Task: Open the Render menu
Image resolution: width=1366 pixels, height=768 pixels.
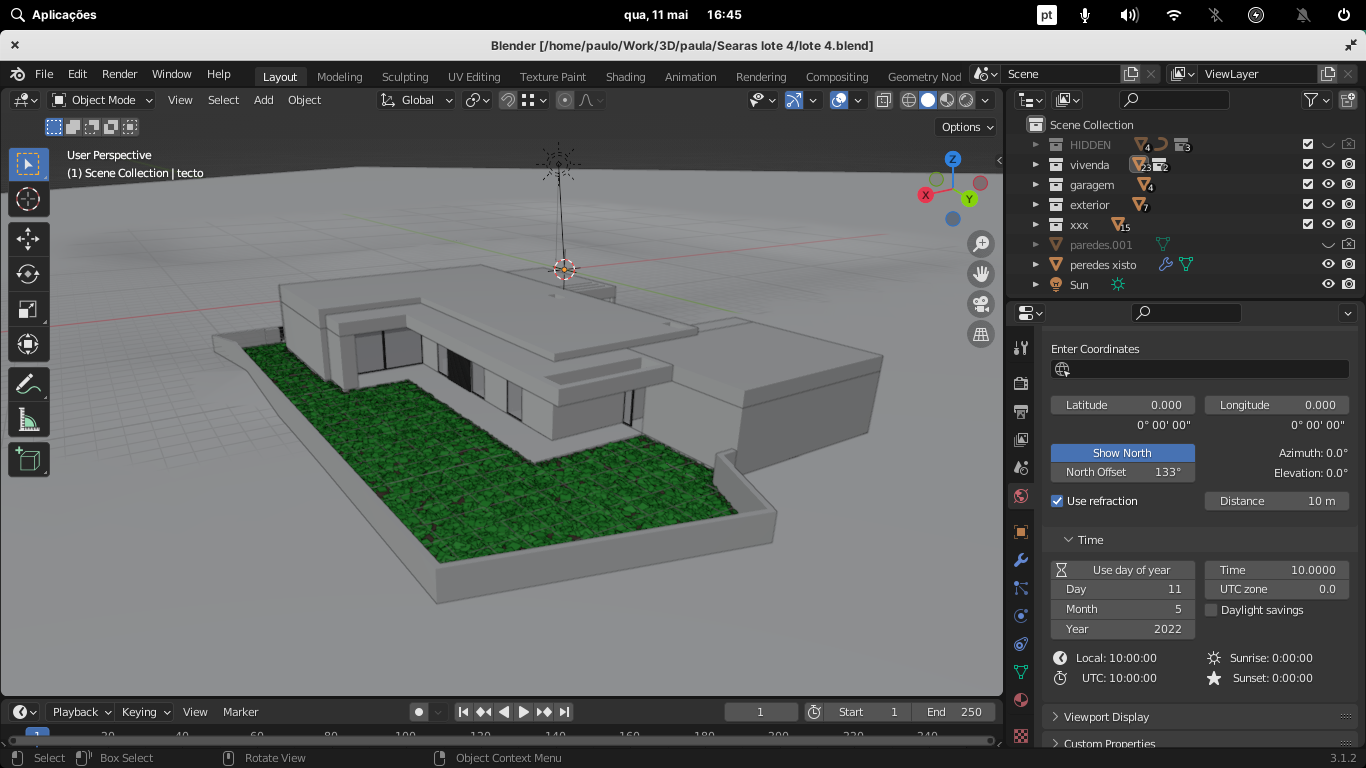Action: (119, 74)
